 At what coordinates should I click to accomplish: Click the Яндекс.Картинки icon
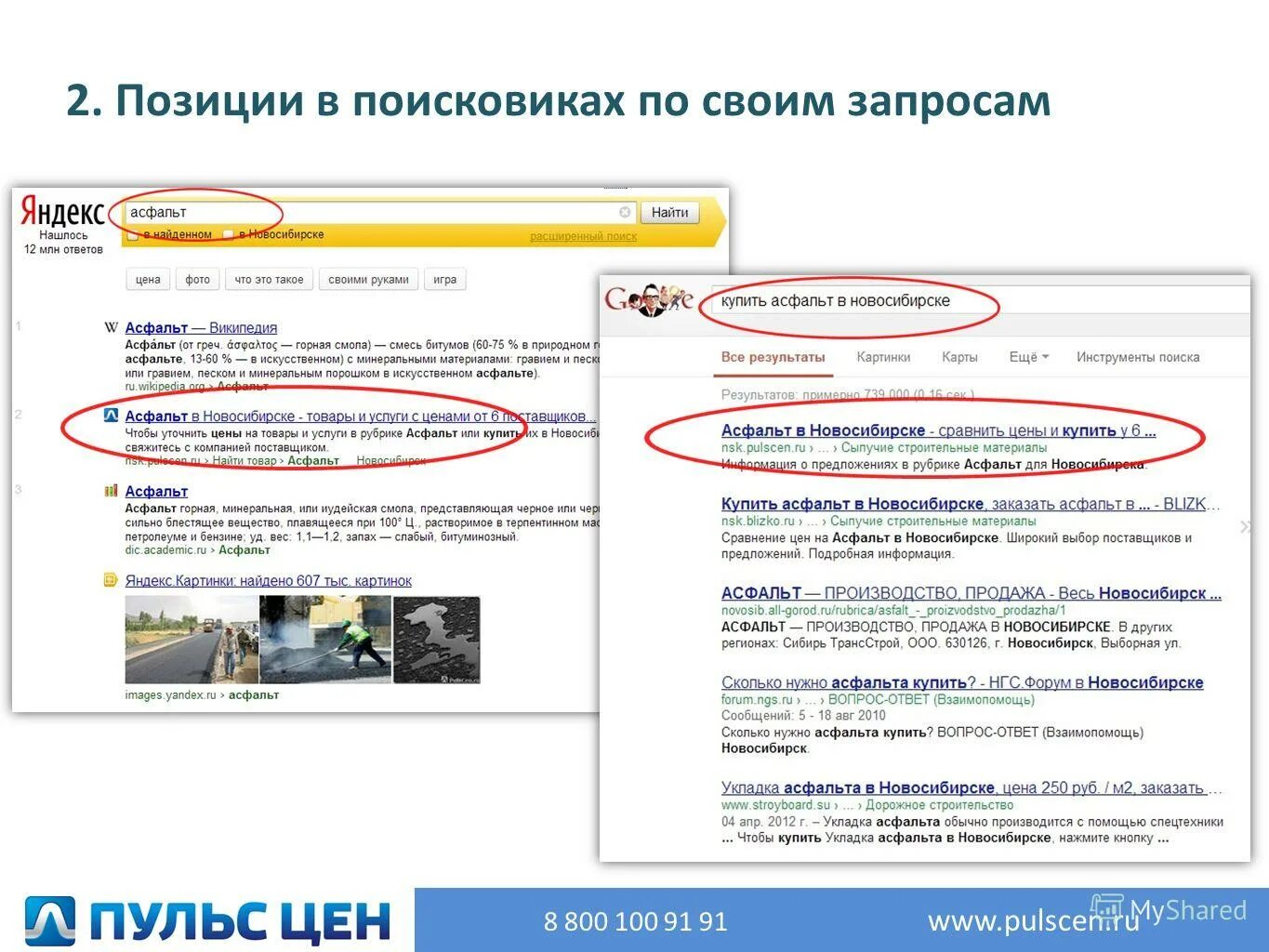tap(112, 581)
